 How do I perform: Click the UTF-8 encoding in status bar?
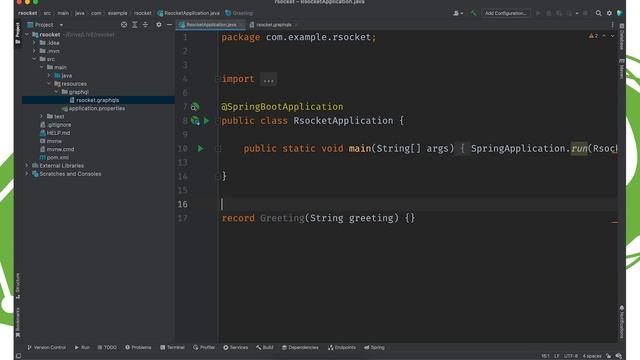(x=571, y=356)
